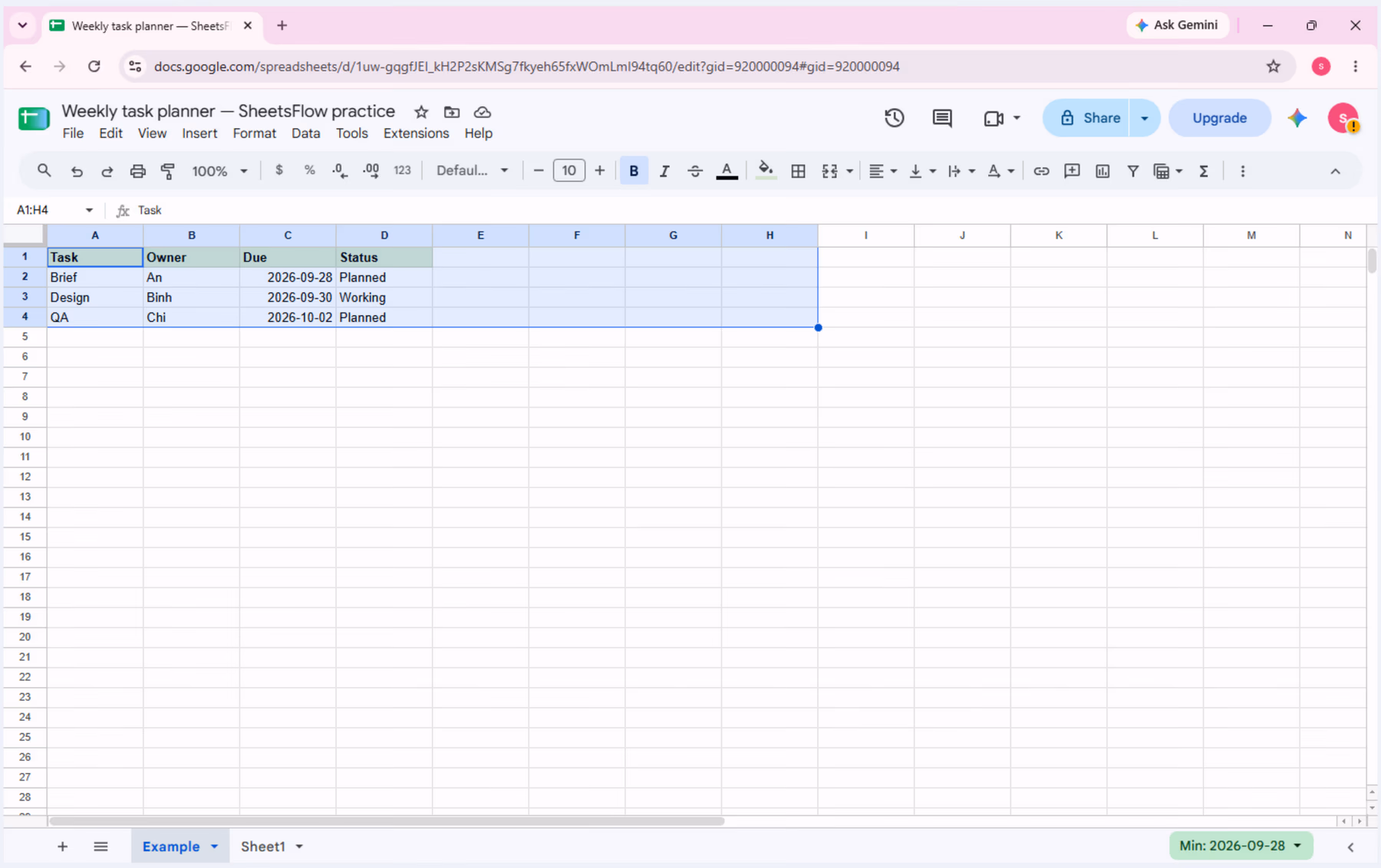Viewport: 1381px width, 868px height.
Task: Insert a chart
Action: pyautogui.click(x=1102, y=171)
